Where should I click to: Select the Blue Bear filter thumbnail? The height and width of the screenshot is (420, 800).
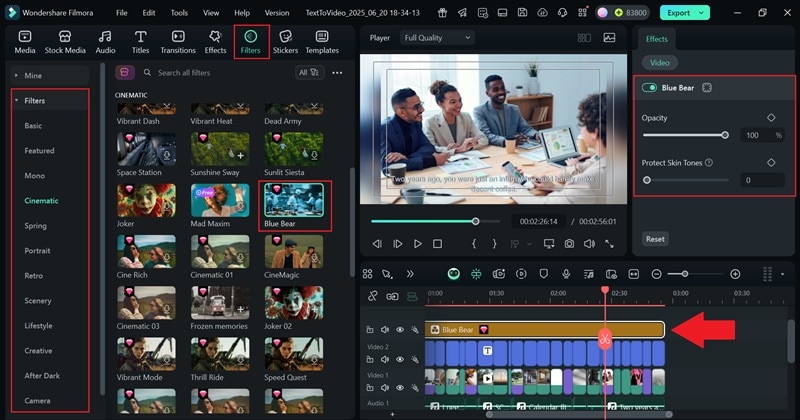(294, 201)
